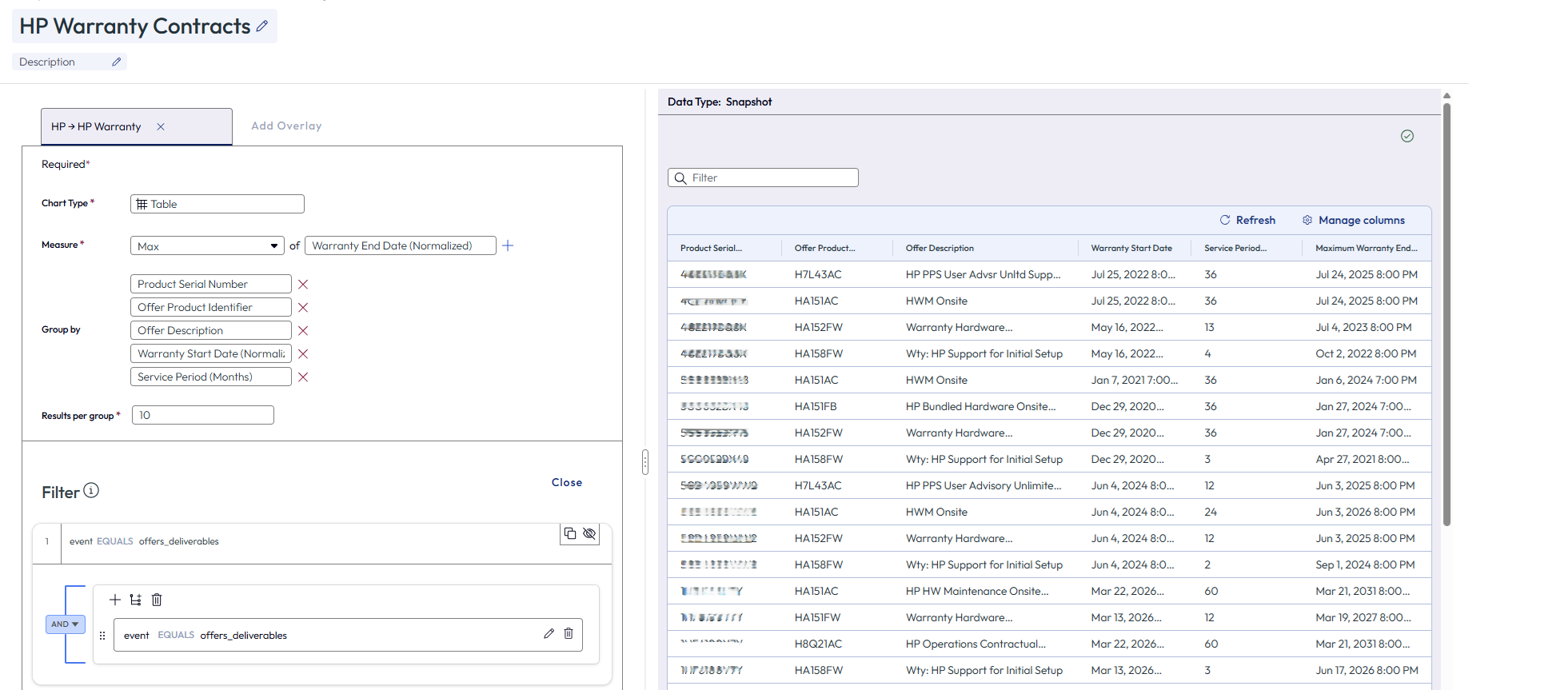Add a nested filter group

pos(136,600)
